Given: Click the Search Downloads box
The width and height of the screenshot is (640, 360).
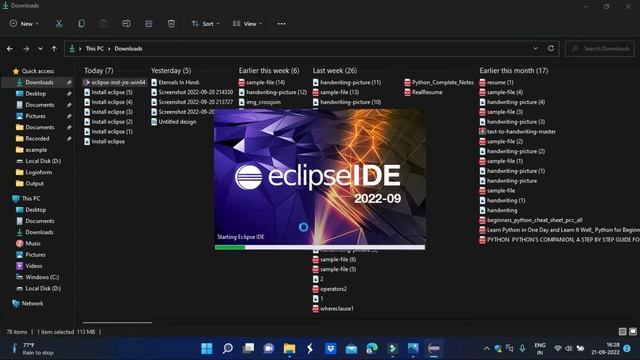Looking at the screenshot, I should click(600, 49).
